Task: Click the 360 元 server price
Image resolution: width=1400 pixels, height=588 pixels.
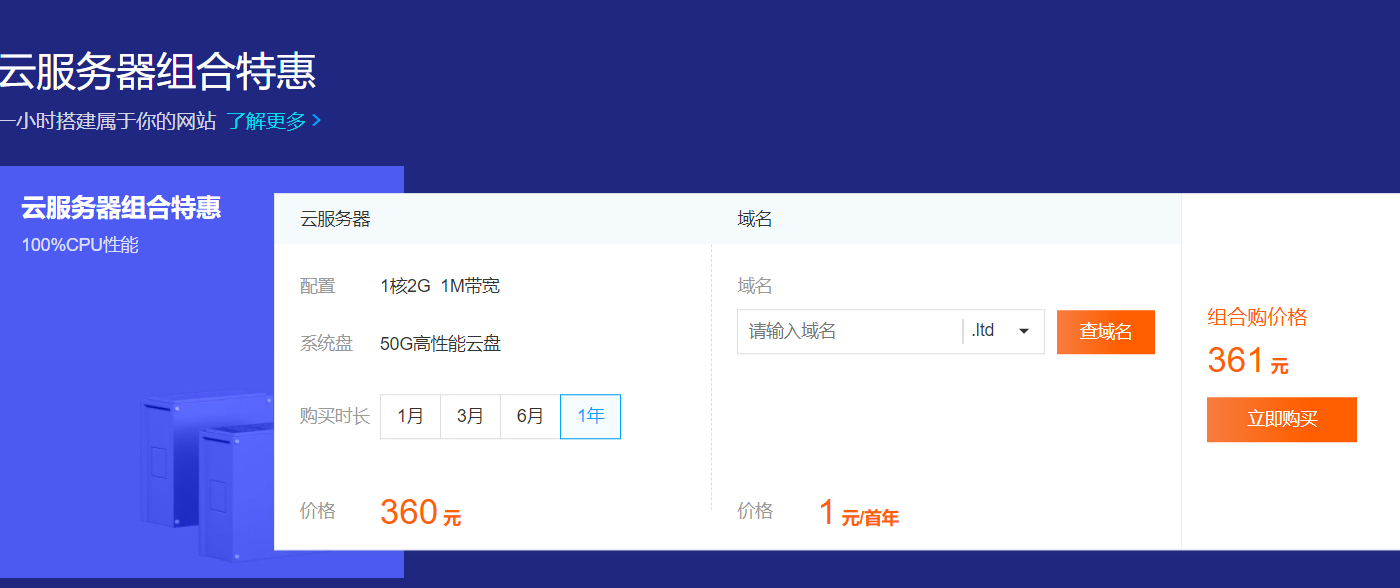Action: coord(420,513)
